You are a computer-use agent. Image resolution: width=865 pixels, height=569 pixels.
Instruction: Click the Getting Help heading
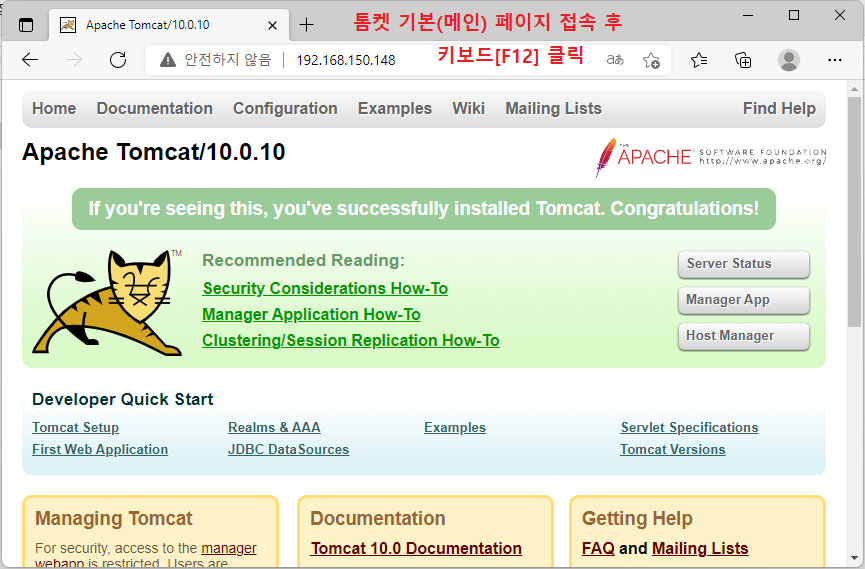tap(637, 519)
